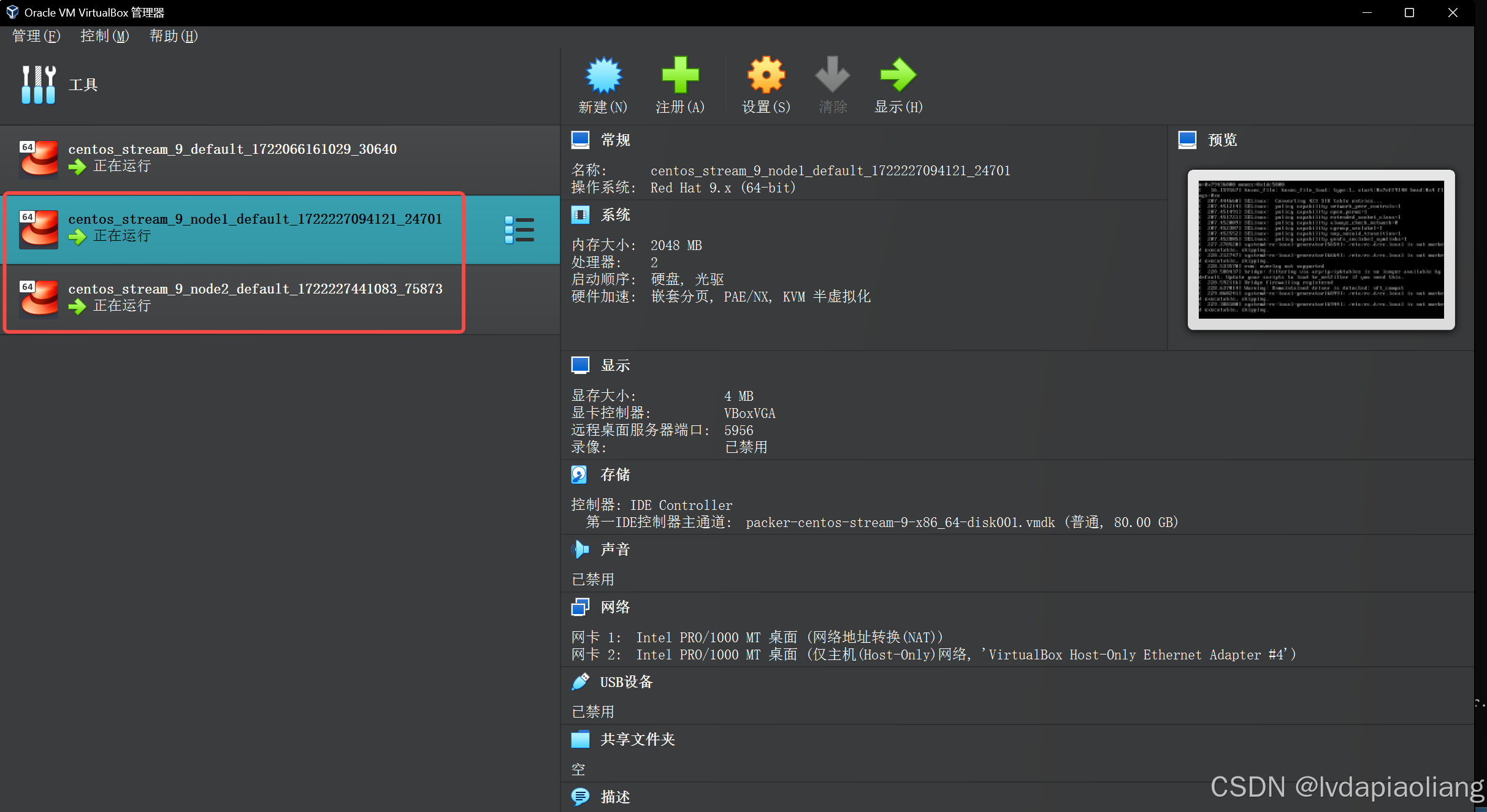
Task: Click the 网卡 1 NAT adapter line
Action: click(757, 637)
